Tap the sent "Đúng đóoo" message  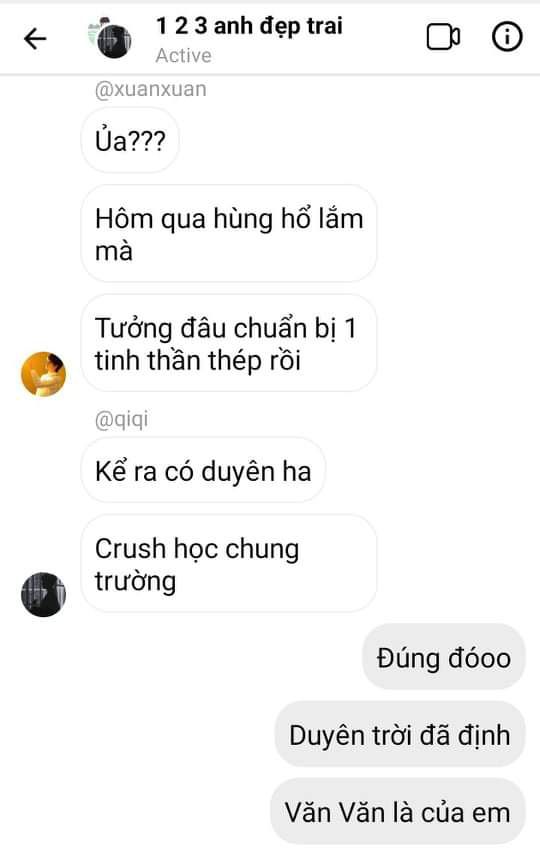coord(443,657)
